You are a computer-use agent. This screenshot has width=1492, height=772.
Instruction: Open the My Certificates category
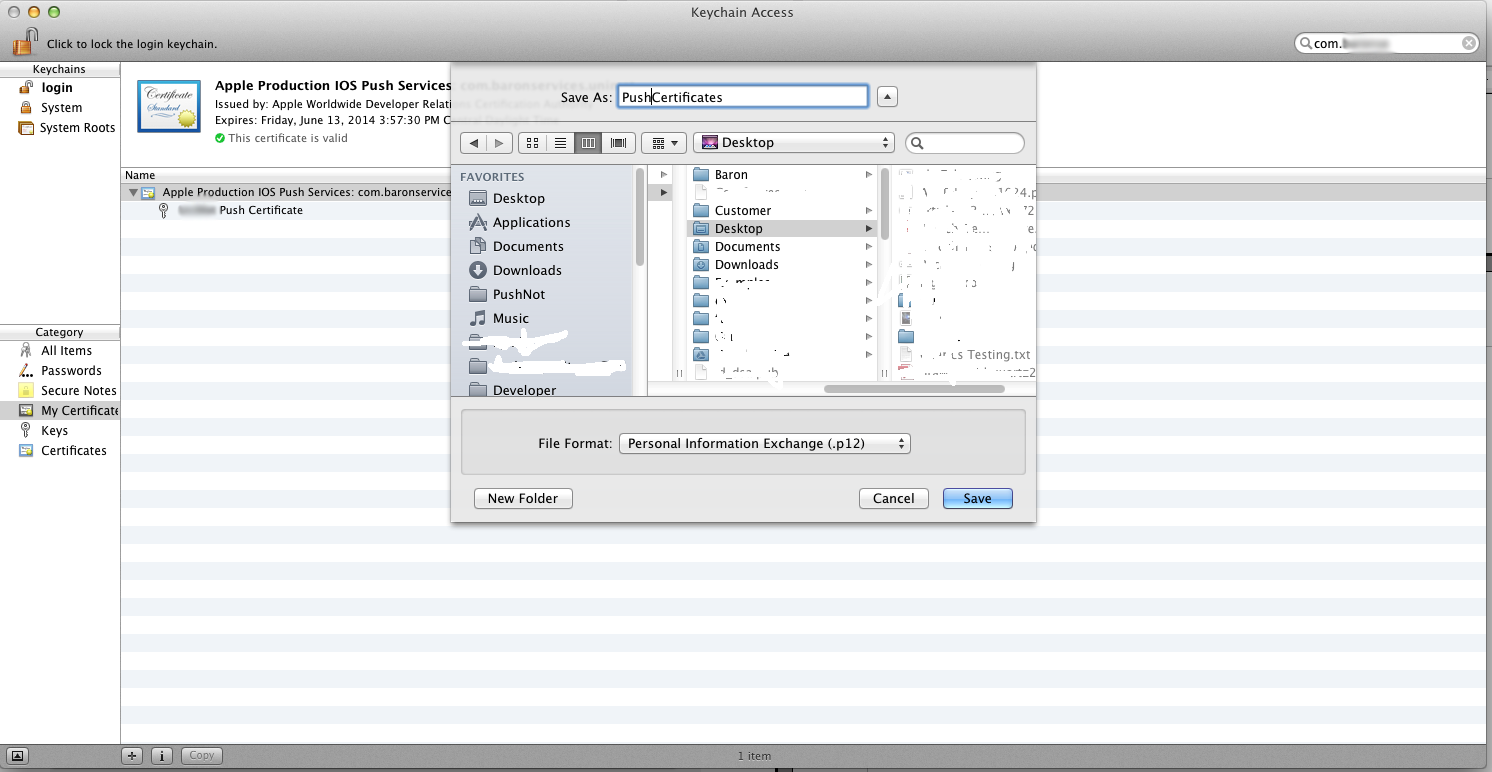(x=60, y=411)
